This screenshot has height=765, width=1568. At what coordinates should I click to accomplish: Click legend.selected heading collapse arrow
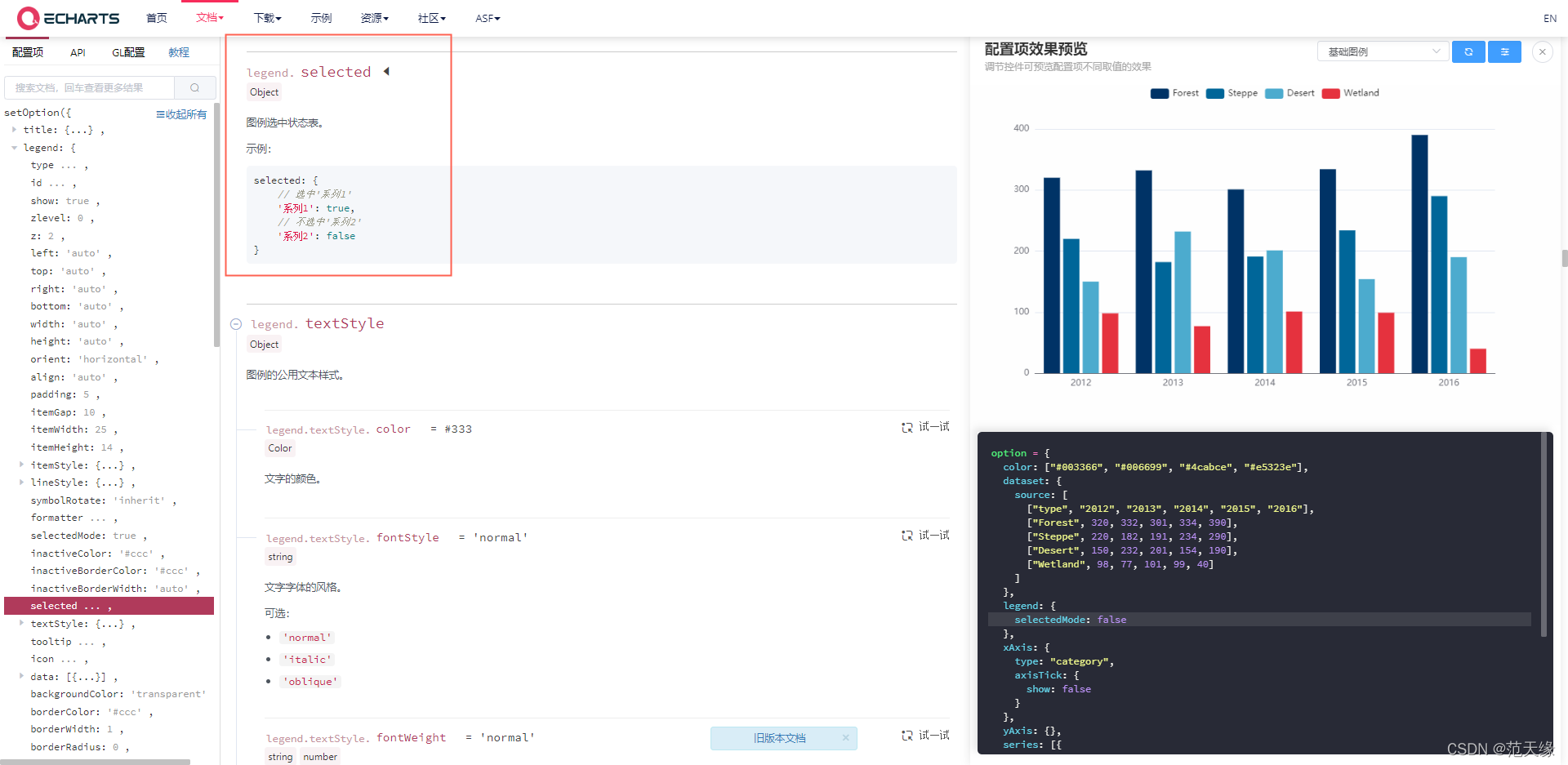(386, 72)
